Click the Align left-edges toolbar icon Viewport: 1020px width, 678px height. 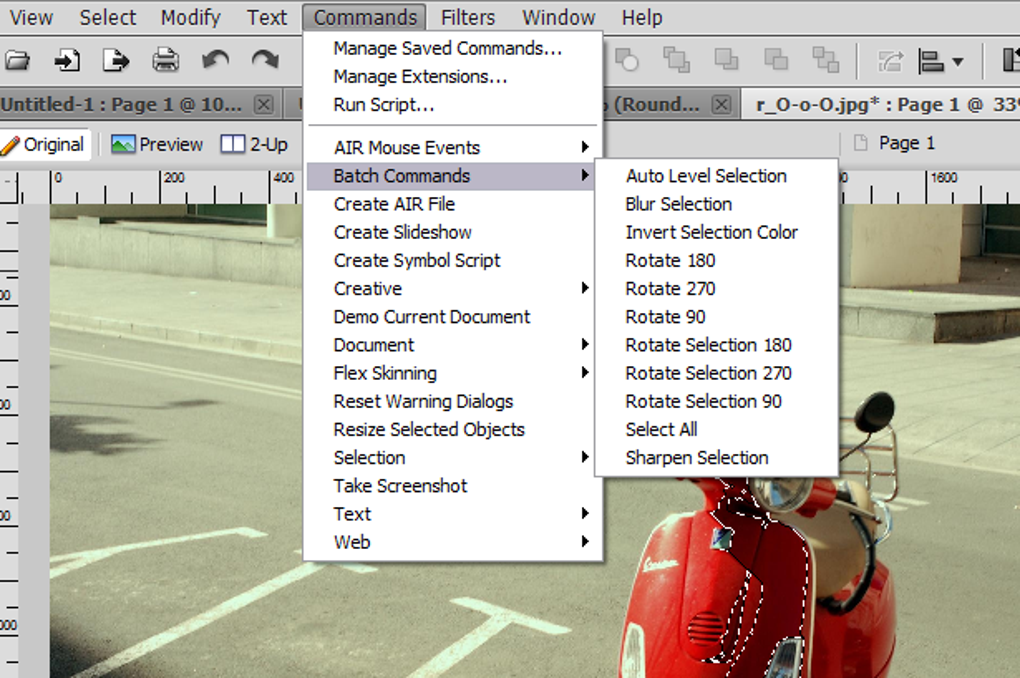931,62
